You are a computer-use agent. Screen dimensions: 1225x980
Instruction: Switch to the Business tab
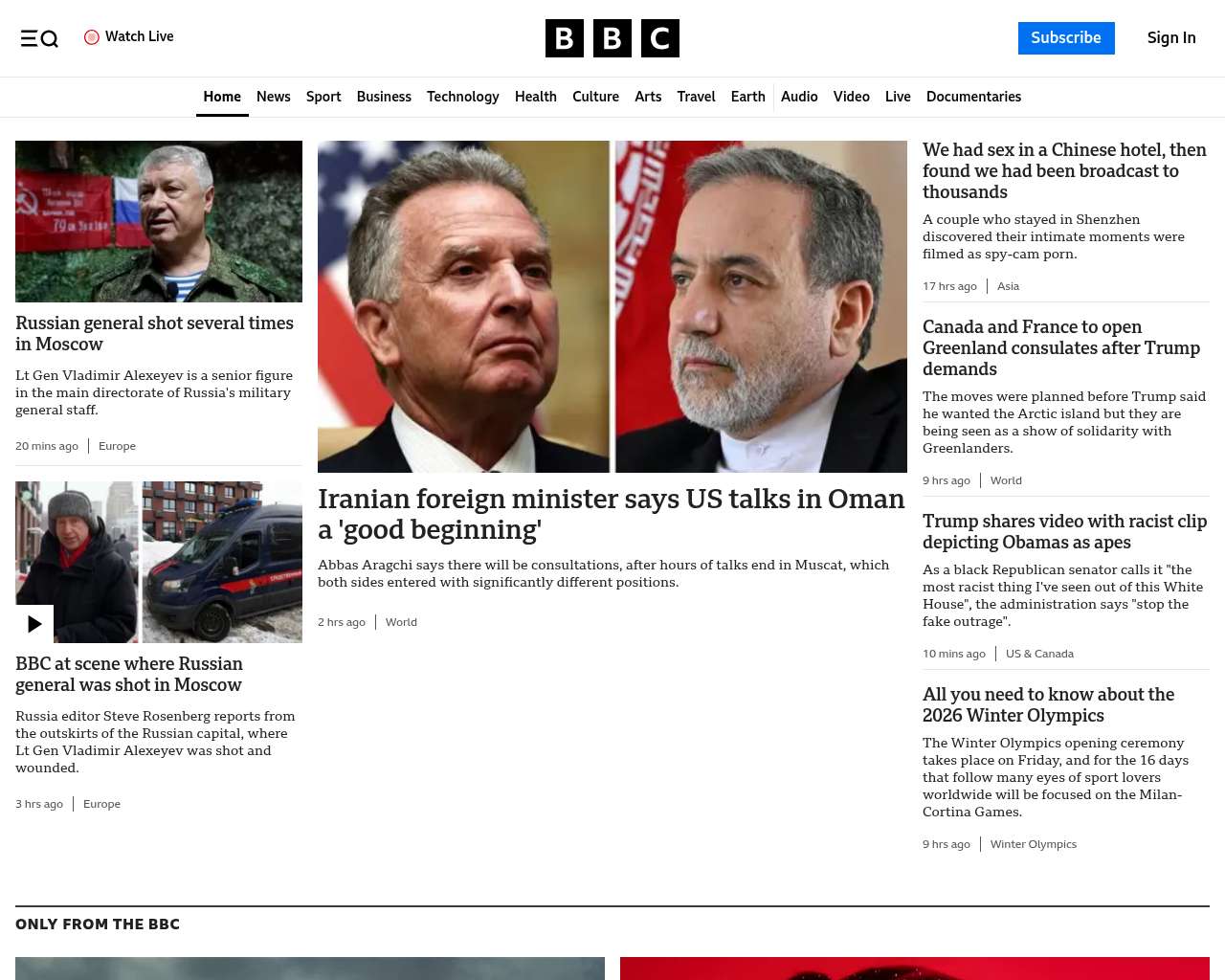(x=384, y=97)
